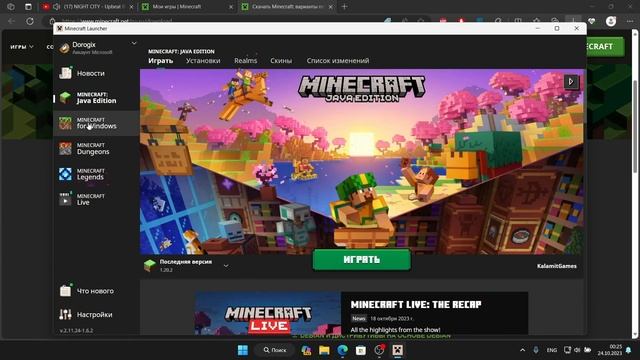This screenshot has height=360, width=640.
Task: Mute the YouTube tab via its speaker icon
Action: coord(57,7)
